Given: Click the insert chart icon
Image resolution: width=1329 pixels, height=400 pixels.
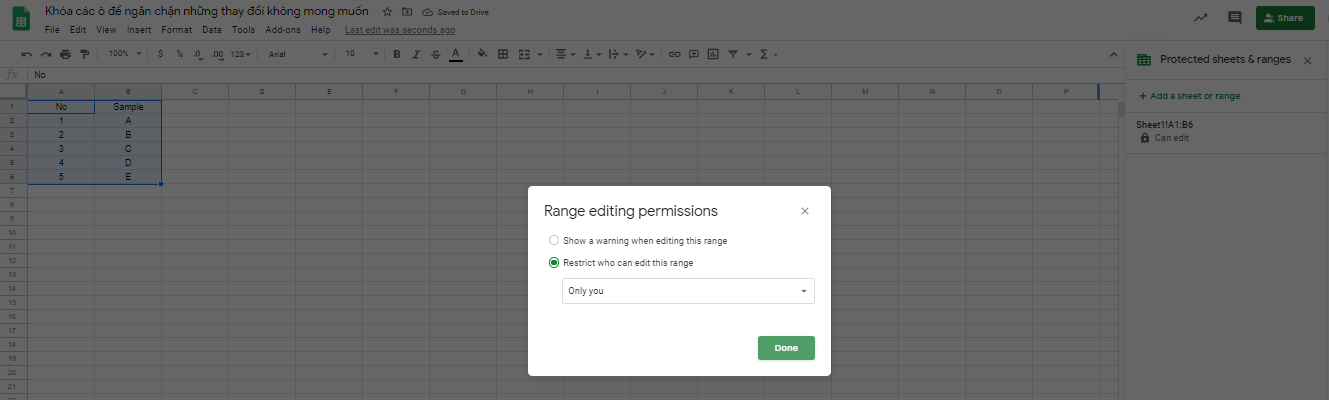Looking at the screenshot, I should click(x=713, y=54).
